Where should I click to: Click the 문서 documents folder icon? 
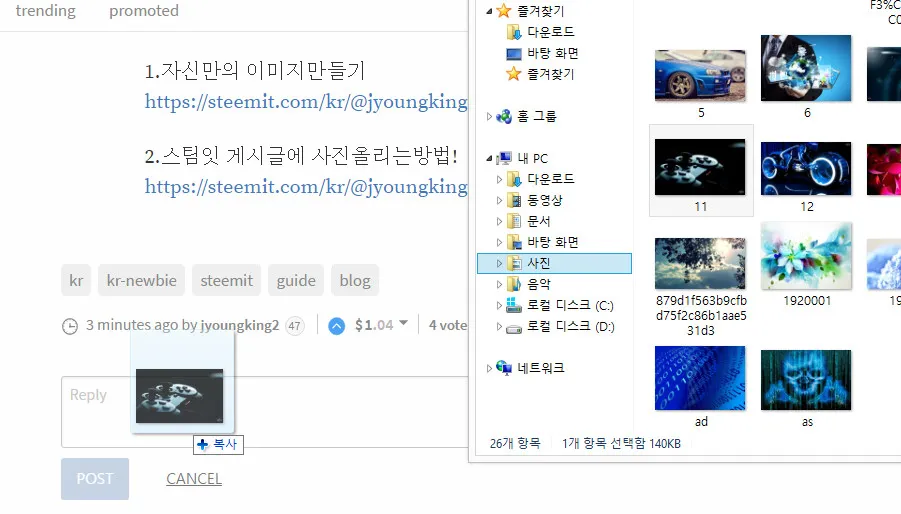point(513,221)
